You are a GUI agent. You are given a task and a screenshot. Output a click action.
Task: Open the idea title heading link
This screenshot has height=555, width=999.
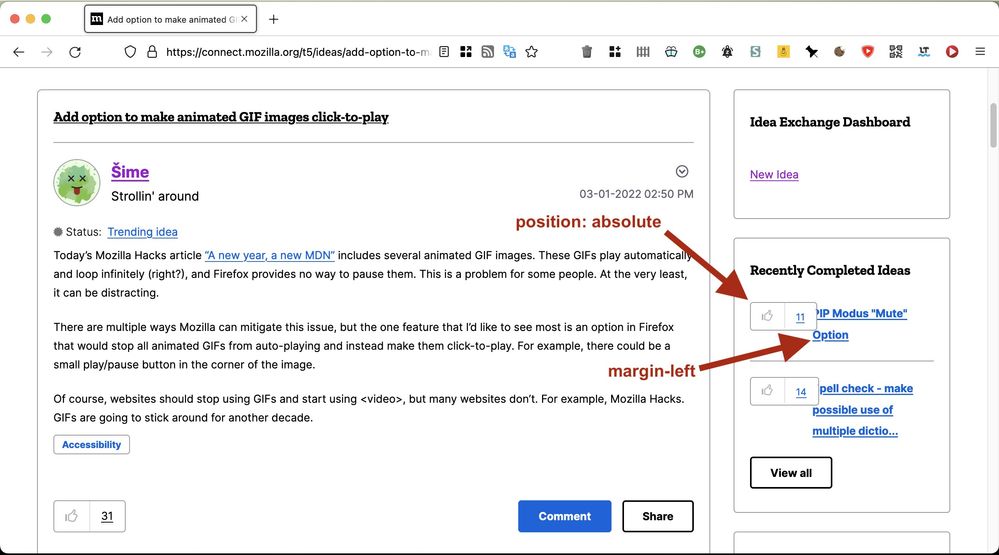(220, 117)
